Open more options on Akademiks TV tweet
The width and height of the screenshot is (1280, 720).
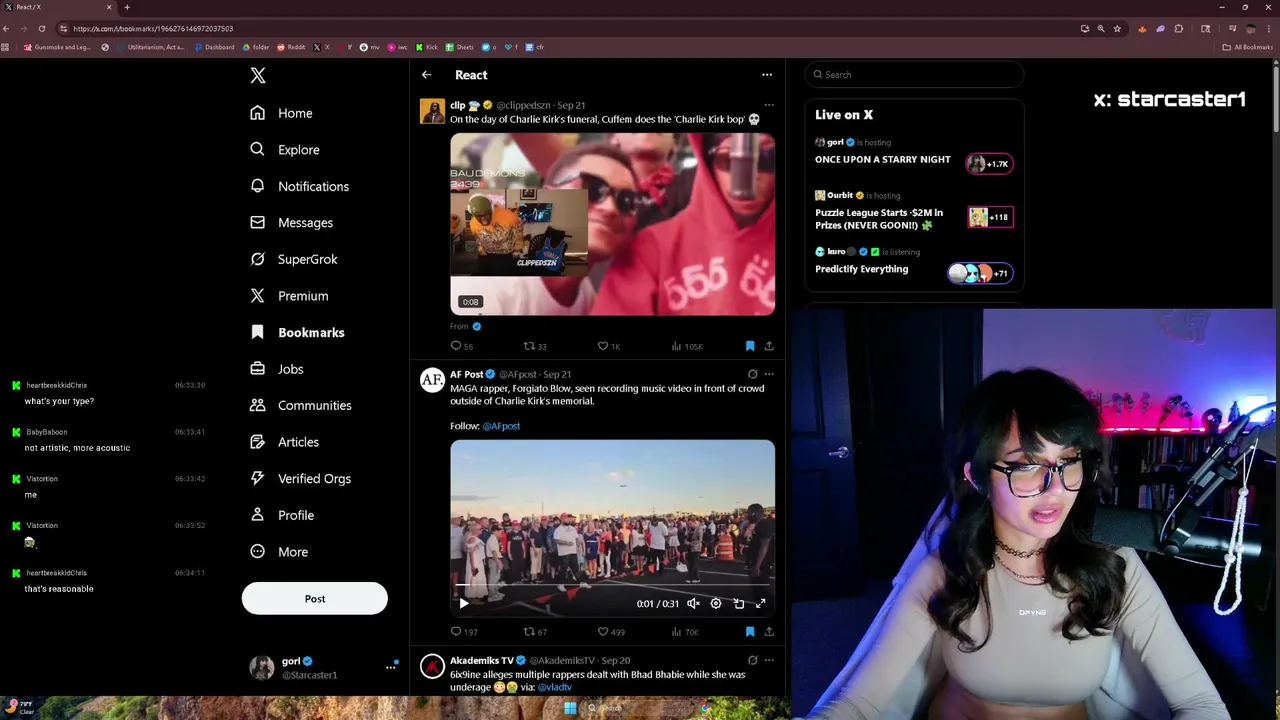pos(769,660)
